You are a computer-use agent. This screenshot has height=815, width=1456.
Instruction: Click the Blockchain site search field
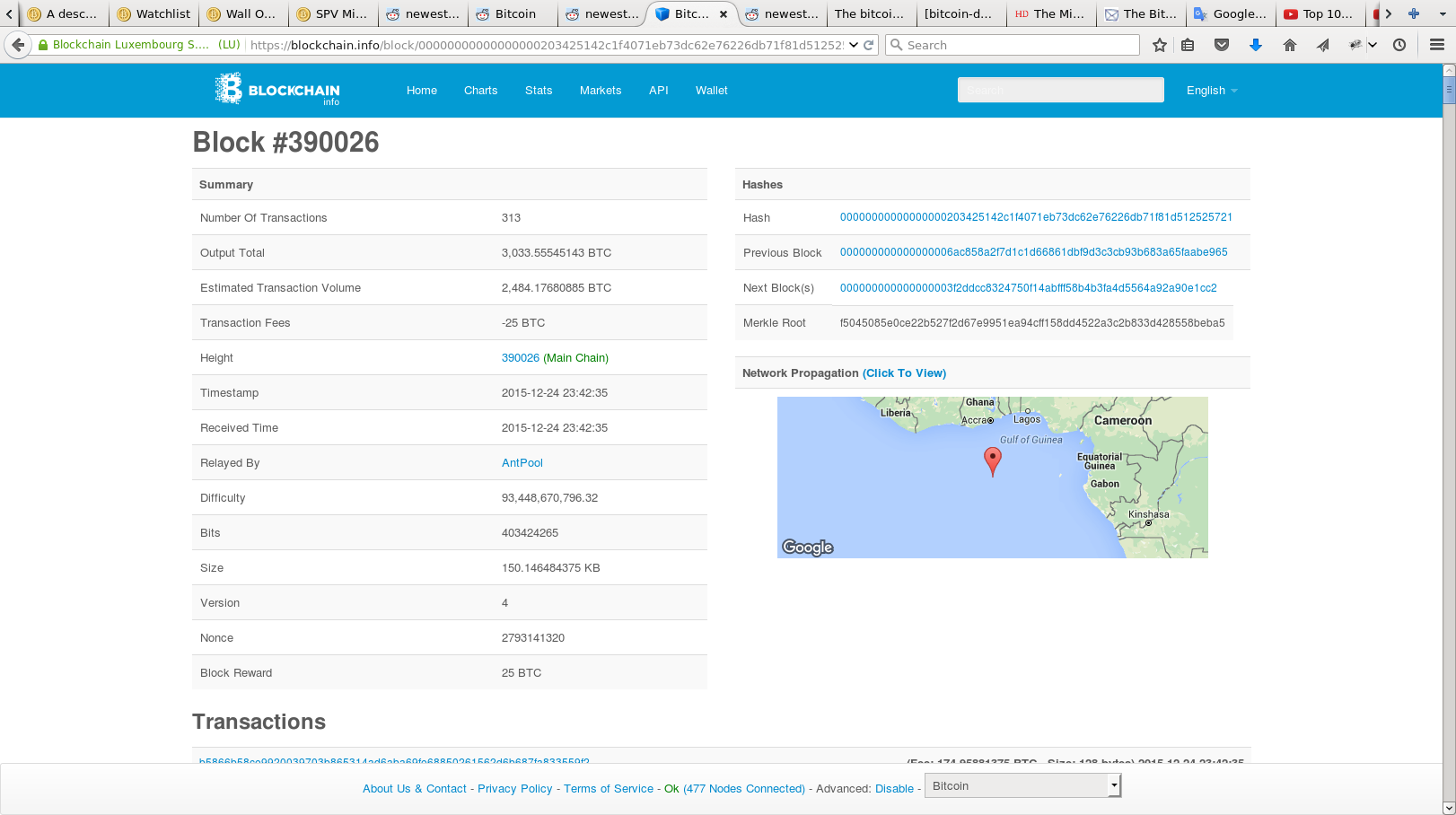coord(1060,90)
